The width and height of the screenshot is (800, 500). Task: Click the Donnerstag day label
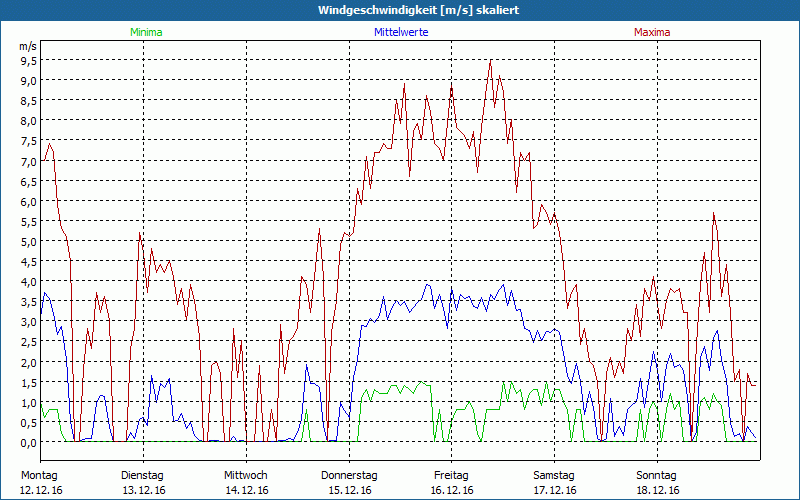click(349, 476)
